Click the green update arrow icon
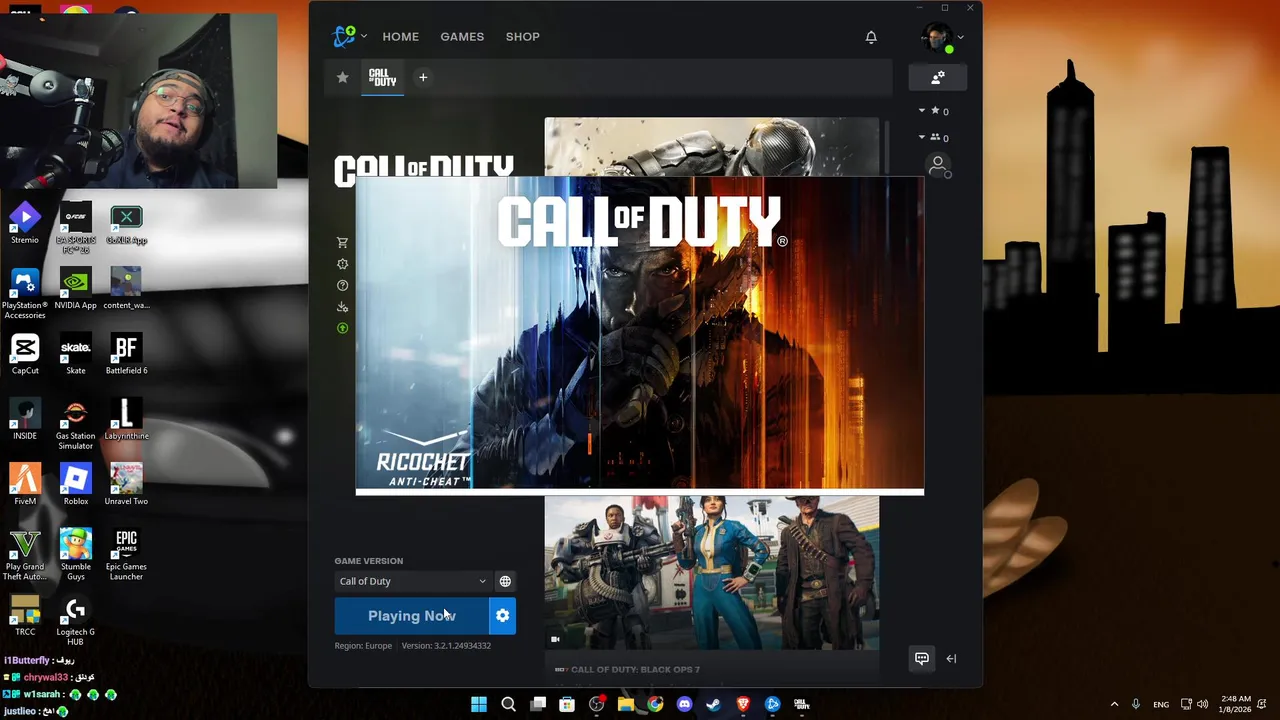 tap(342, 328)
